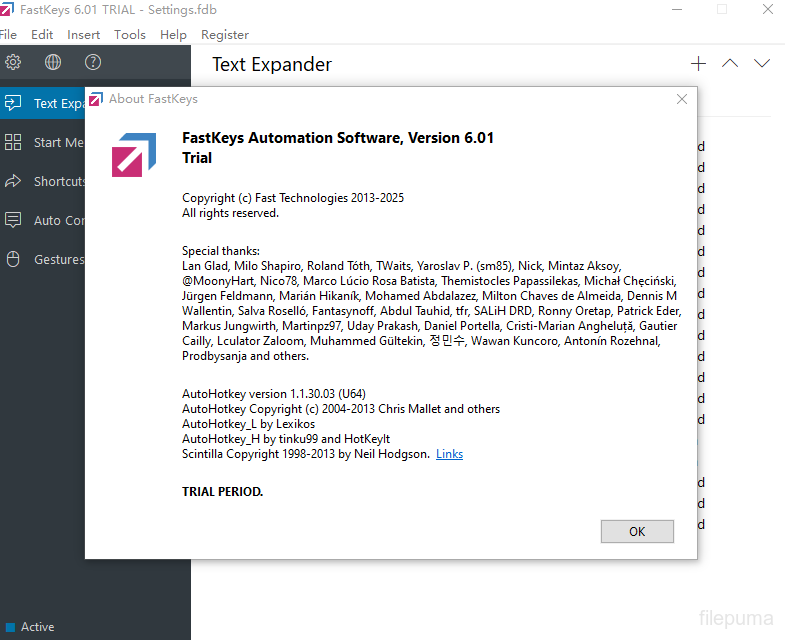Select the Shortcuts arrow icon
The width and height of the screenshot is (785, 640).
14,181
